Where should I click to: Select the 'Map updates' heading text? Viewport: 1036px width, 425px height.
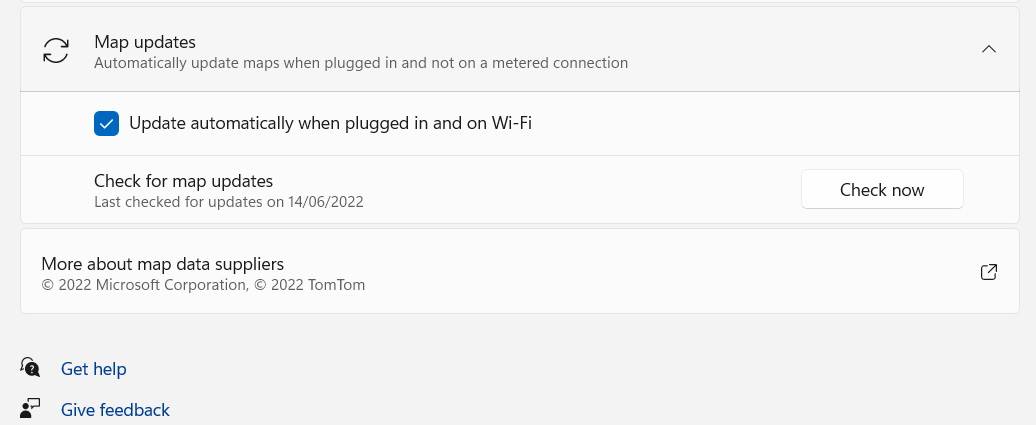(x=145, y=42)
